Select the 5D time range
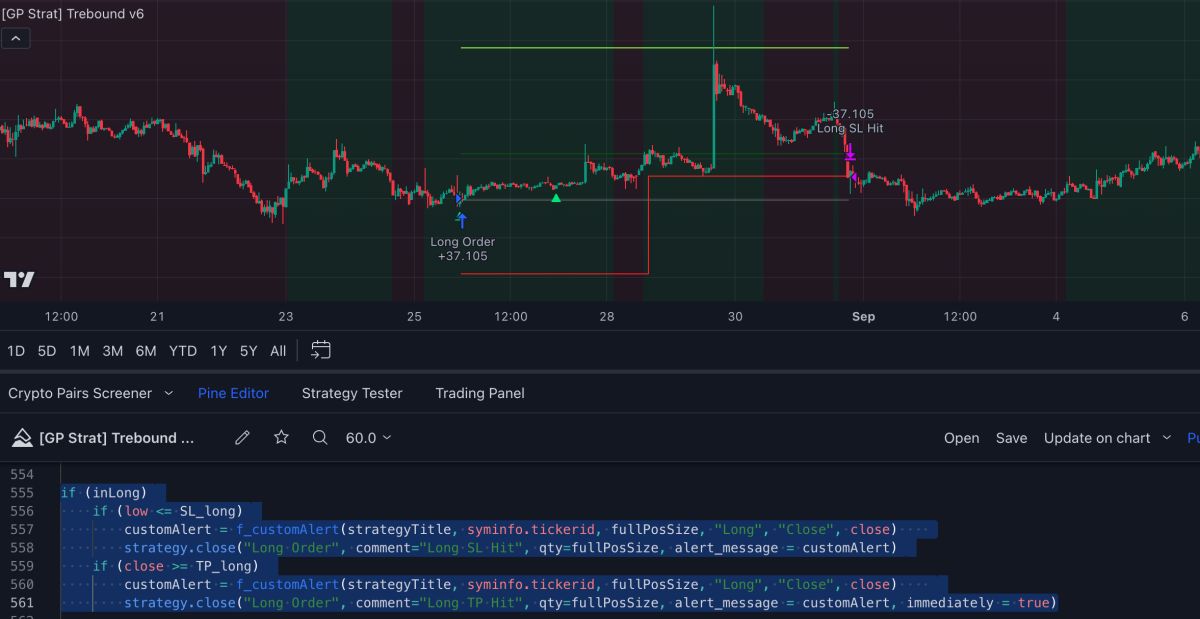 (47, 351)
